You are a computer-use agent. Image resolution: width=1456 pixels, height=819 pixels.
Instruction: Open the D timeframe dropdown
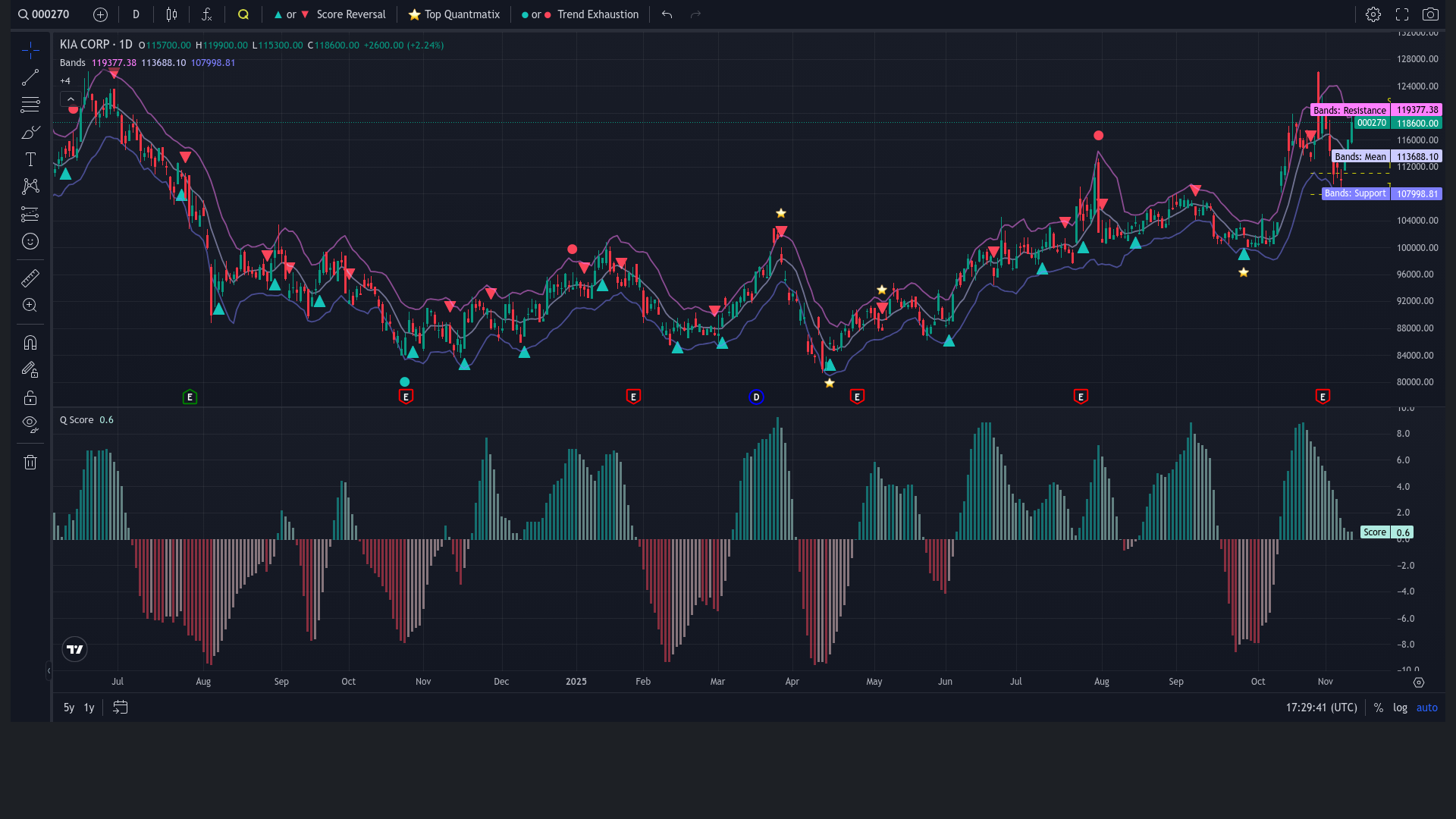point(136,14)
